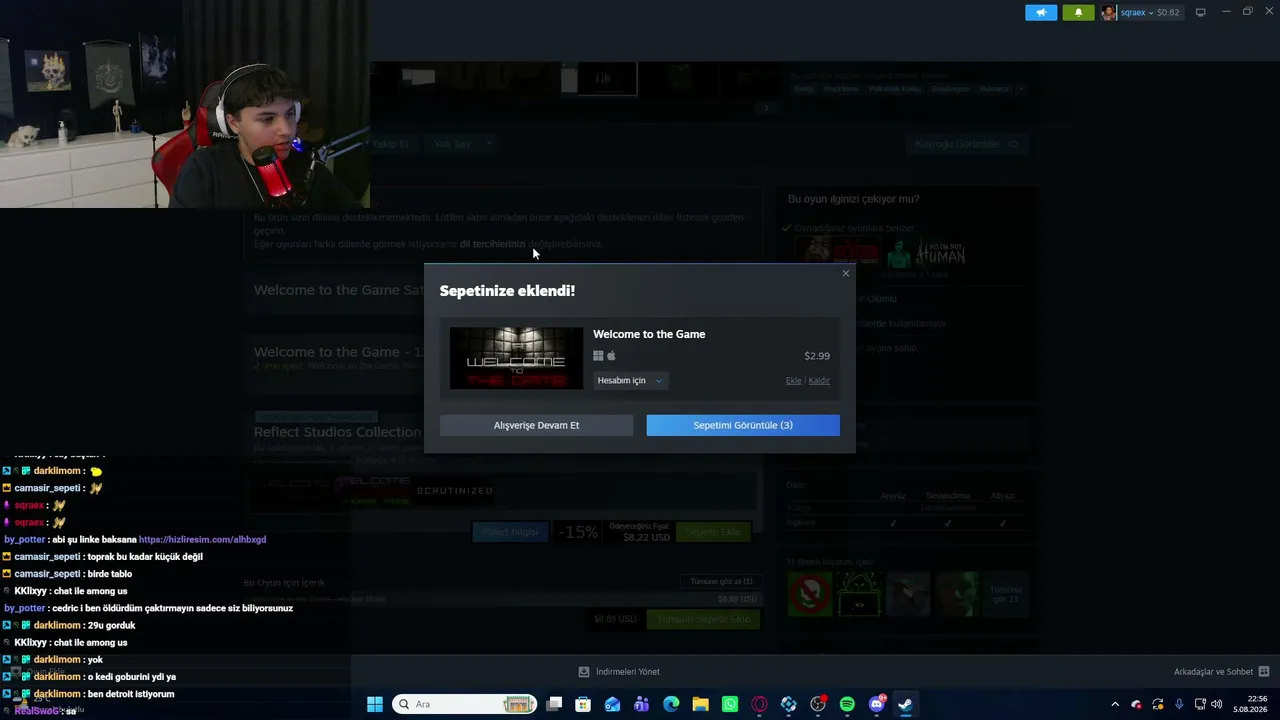The height and width of the screenshot is (720, 1280).
Task: Open WhatsApp from taskbar
Action: [730, 704]
